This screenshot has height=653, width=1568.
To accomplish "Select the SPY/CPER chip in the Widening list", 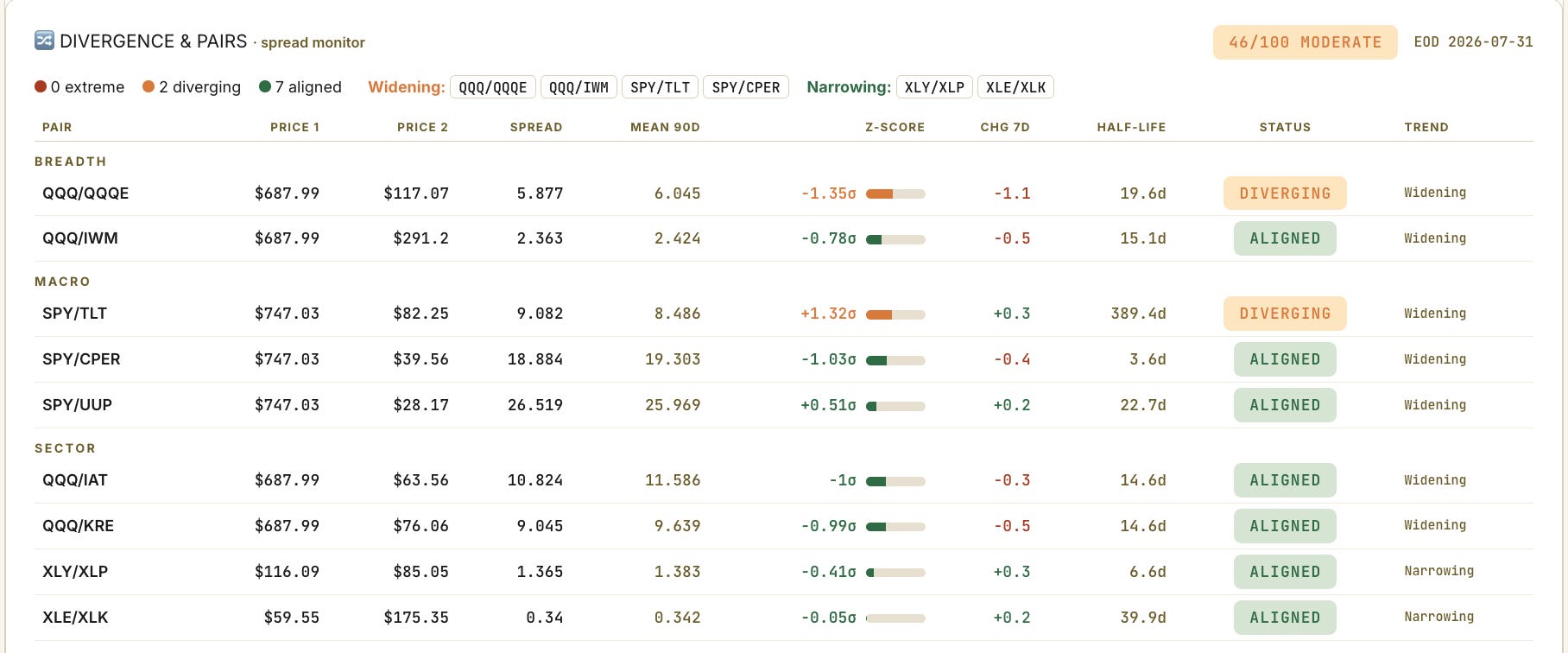I will coord(746,87).
